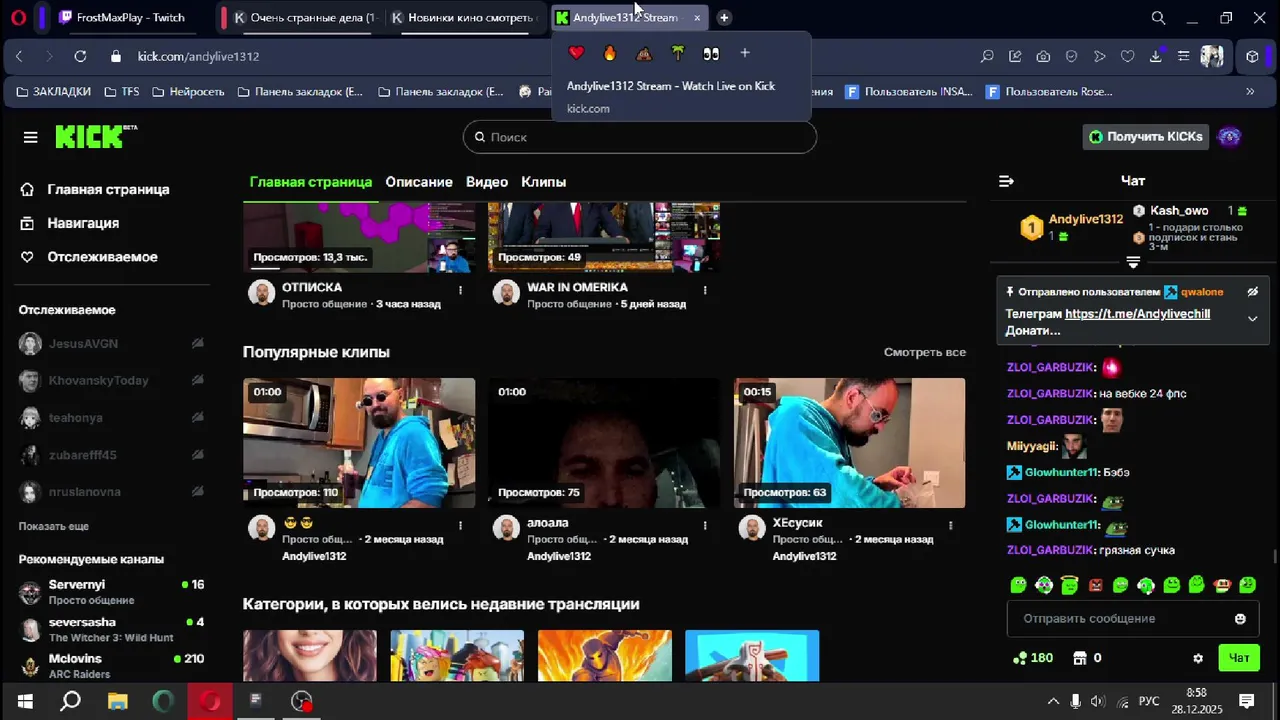Open File Explorer from the taskbar
The image size is (1280, 720).
click(x=117, y=701)
